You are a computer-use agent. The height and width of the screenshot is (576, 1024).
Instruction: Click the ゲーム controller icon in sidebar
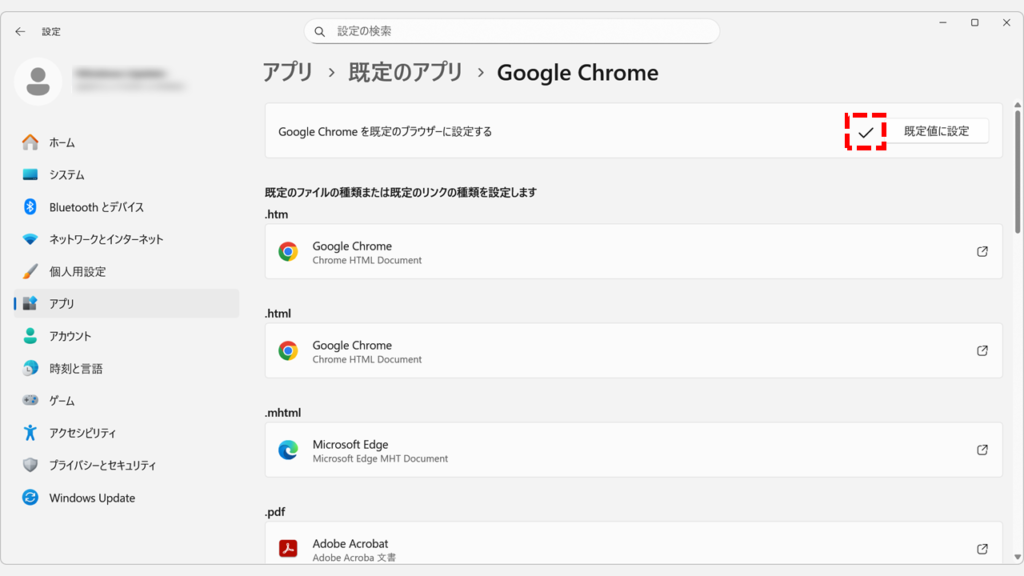point(30,399)
